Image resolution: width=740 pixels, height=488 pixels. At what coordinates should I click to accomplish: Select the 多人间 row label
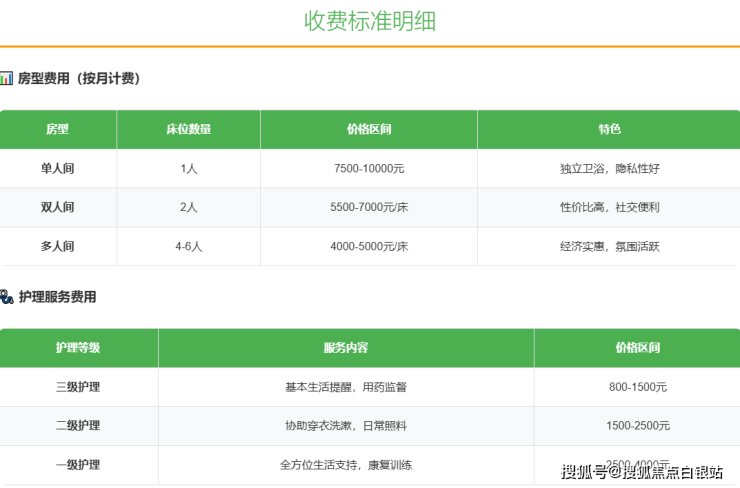coord(58,246)
